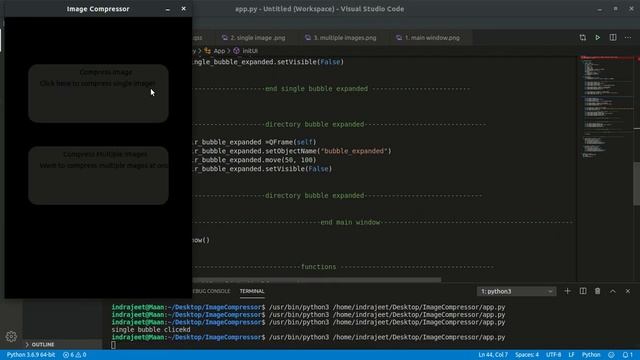This screenshot has height=360, width=640.
Task: Switch to the DEBUG CONSOLE panel tab
Action: pos(211,291)
